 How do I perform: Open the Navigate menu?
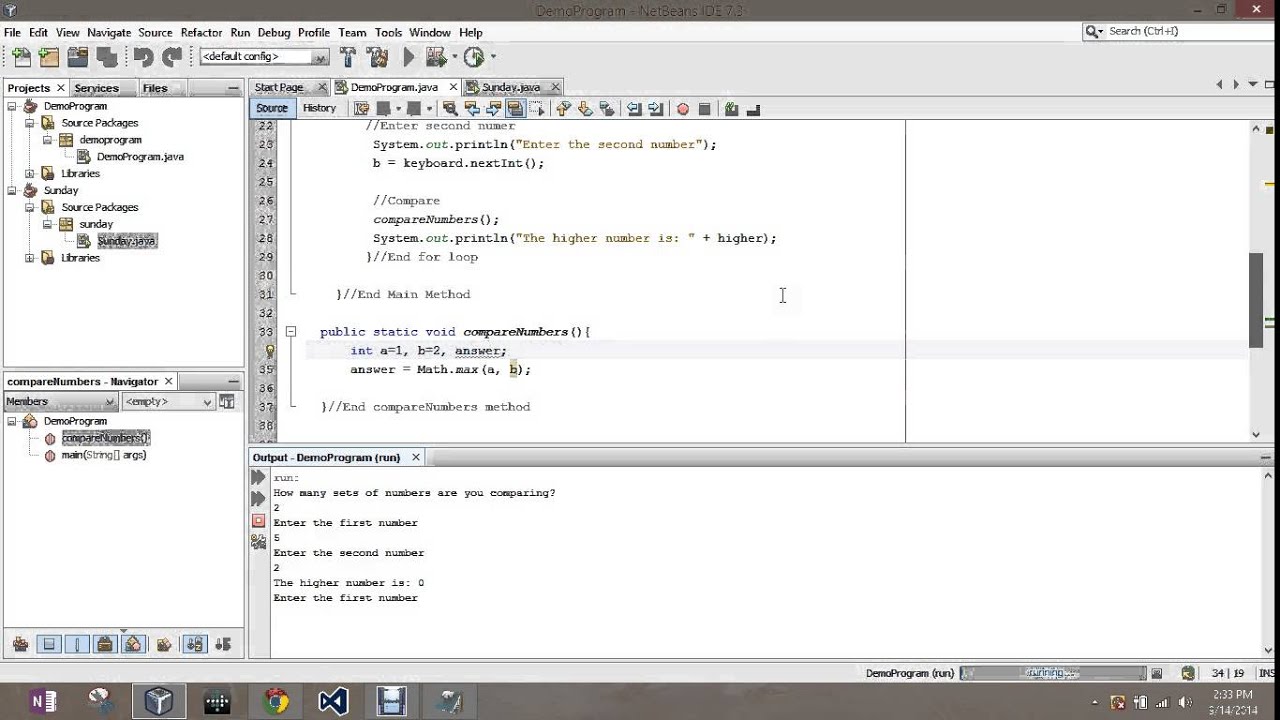click(x=109, y=33)
